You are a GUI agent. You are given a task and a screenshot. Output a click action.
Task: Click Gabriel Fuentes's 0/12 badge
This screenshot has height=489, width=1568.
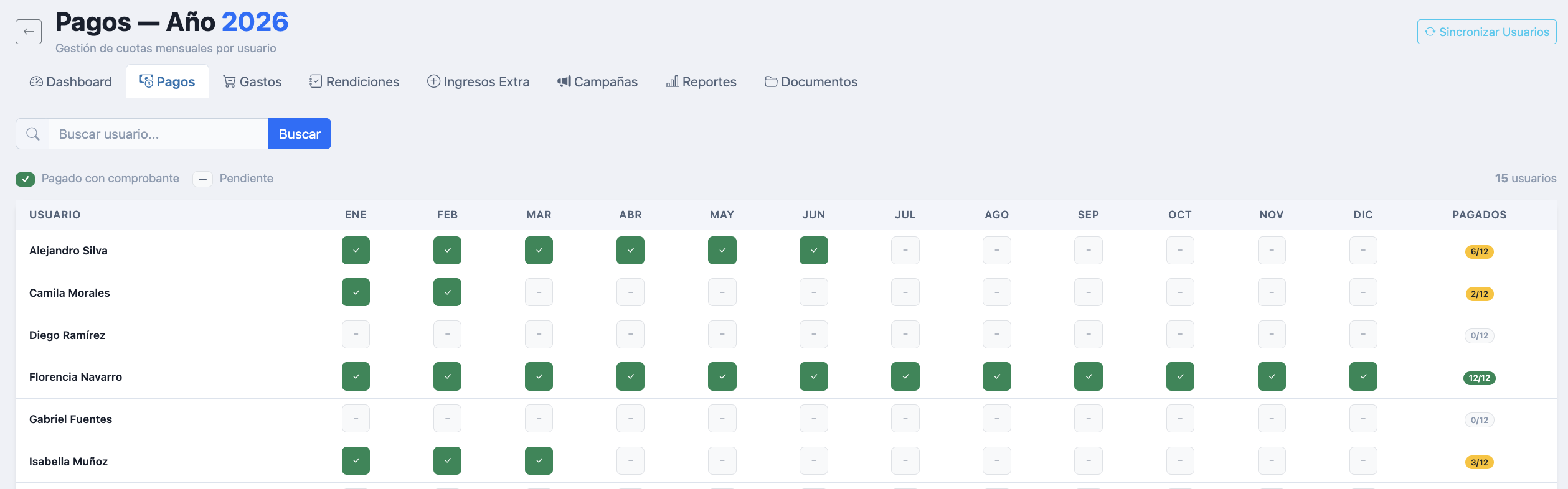[x=1480, y=420]
